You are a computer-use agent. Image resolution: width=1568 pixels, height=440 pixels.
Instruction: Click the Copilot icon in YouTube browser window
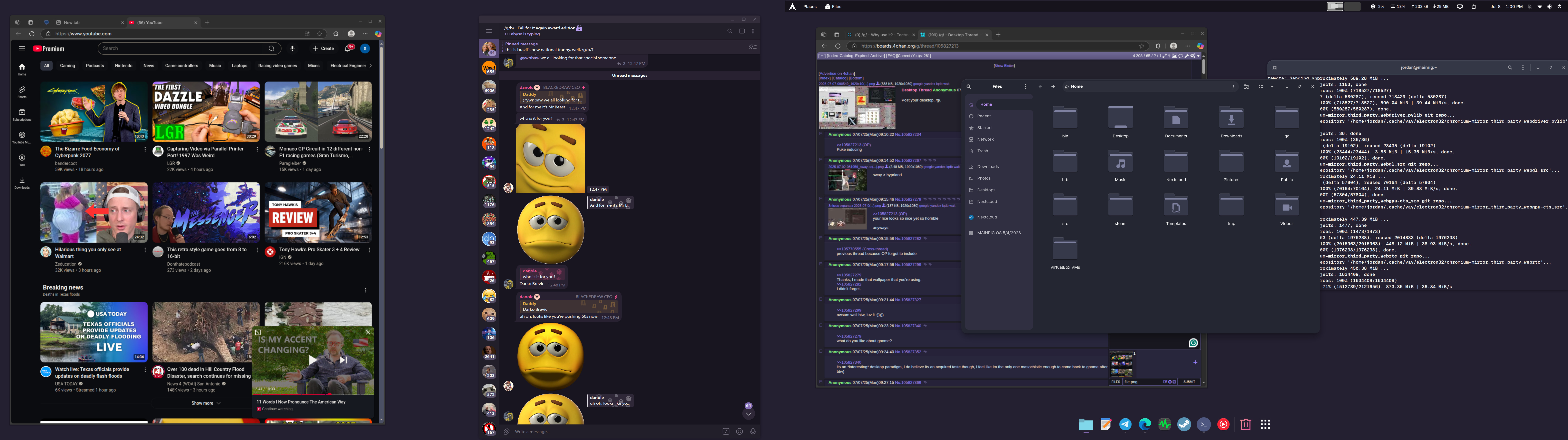point(378,34)
